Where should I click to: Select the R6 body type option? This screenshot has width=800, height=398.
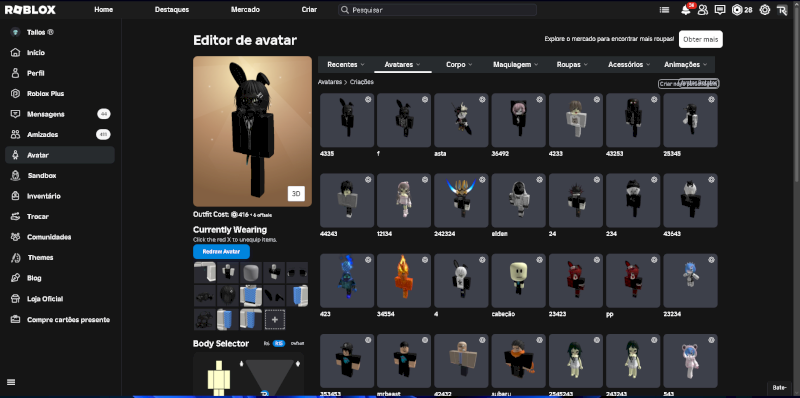(266, 343)
